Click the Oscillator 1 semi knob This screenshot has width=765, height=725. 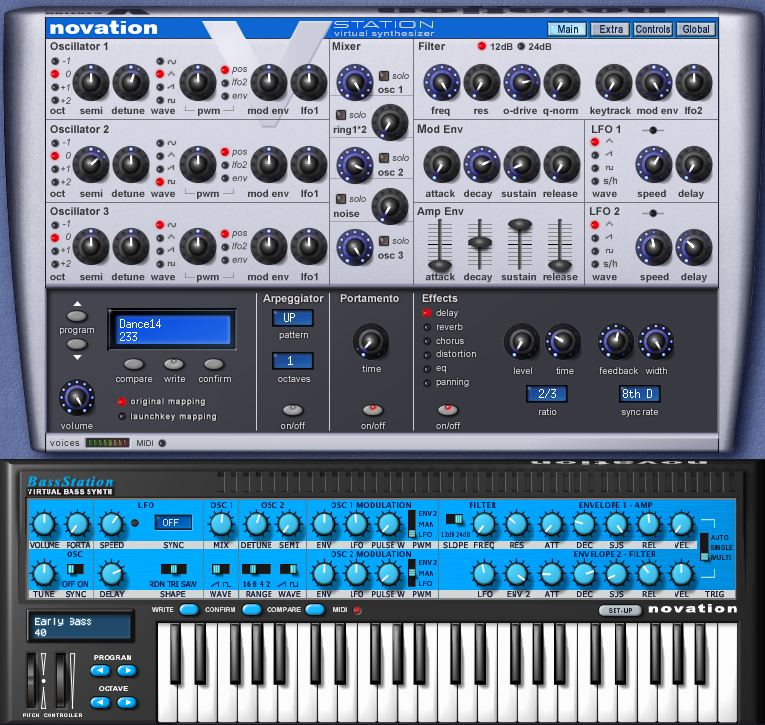point(91,82)
